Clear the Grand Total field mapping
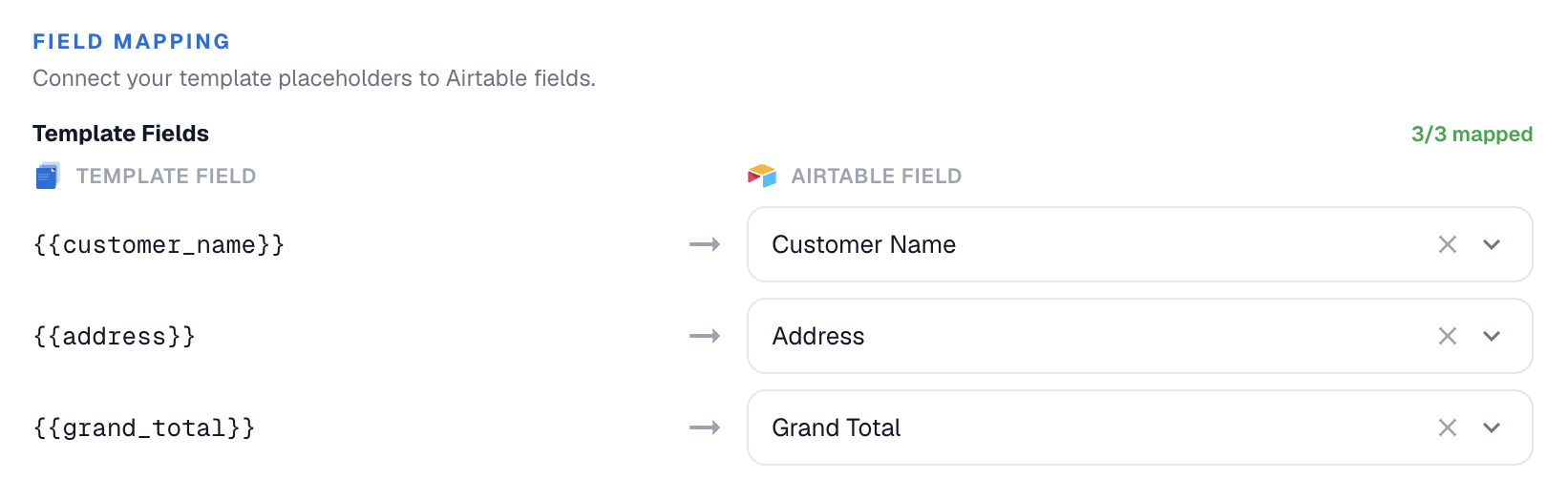Image resolution: width=1568 pixels, height=500 pixels. [x=1448, y=427]
